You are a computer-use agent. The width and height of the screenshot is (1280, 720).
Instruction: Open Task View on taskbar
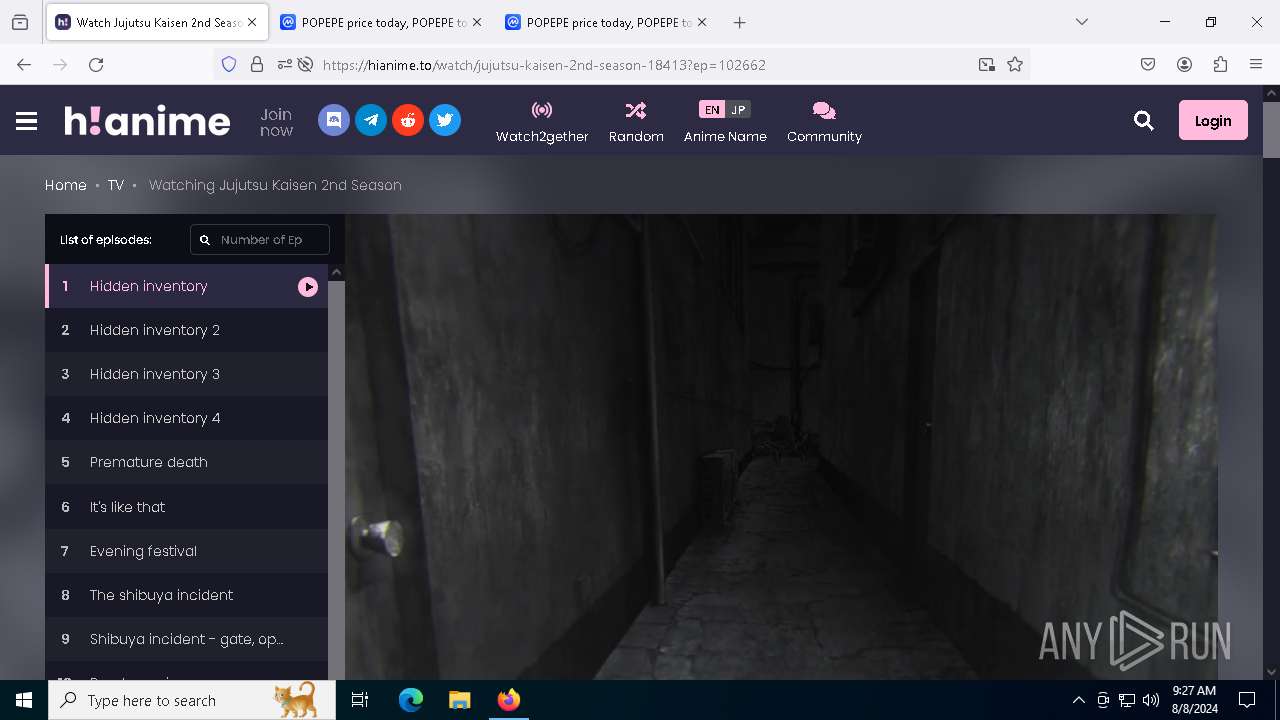click(360, 700)
